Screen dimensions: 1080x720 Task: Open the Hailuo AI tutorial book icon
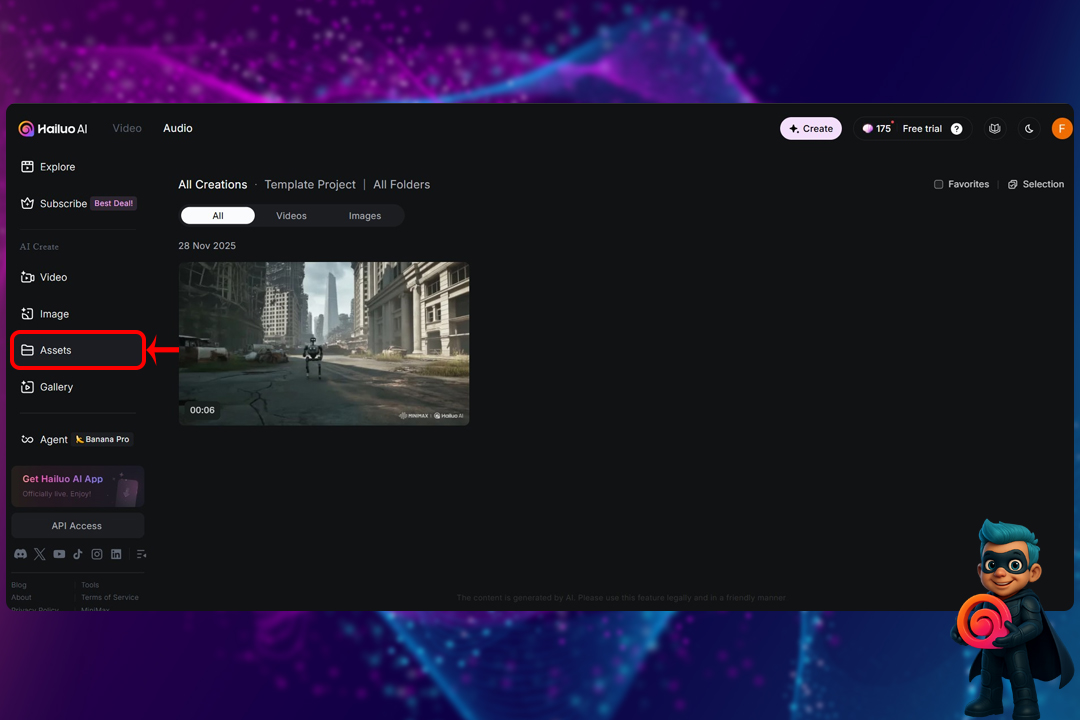coord(994,128)
